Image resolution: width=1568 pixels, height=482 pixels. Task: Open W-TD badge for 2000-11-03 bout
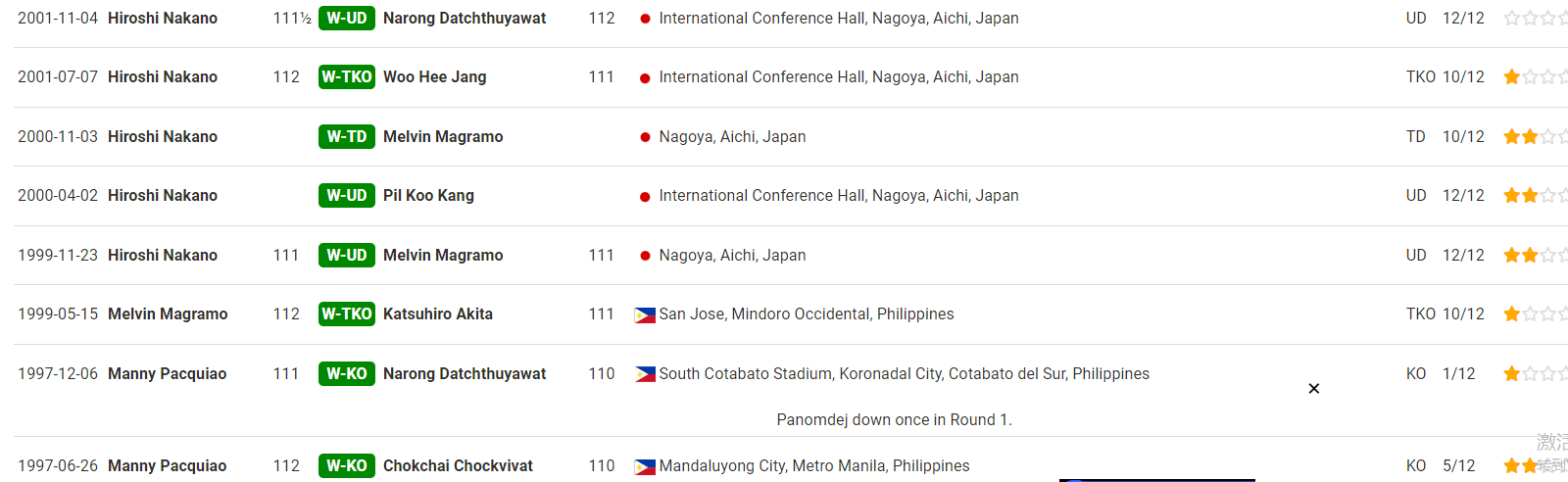[347, 136]
